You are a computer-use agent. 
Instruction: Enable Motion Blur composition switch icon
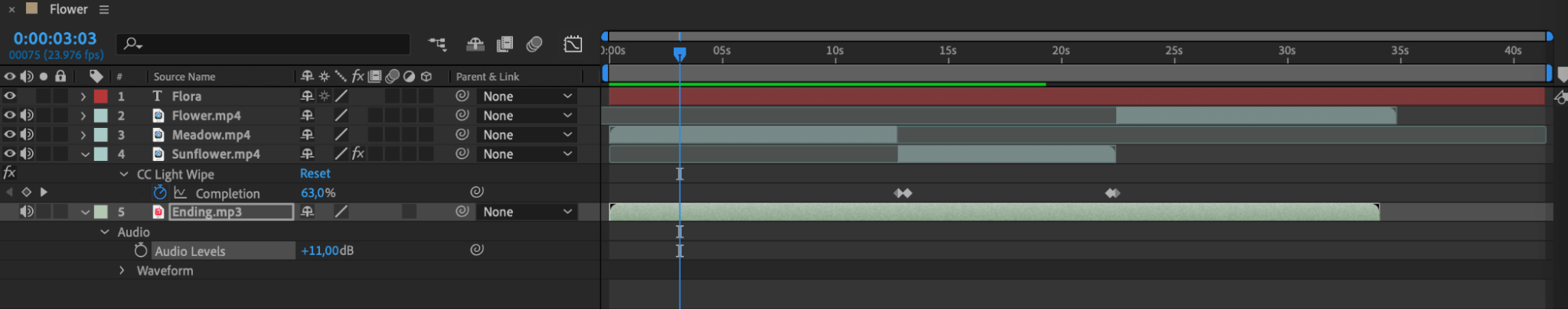coord(534,44)
